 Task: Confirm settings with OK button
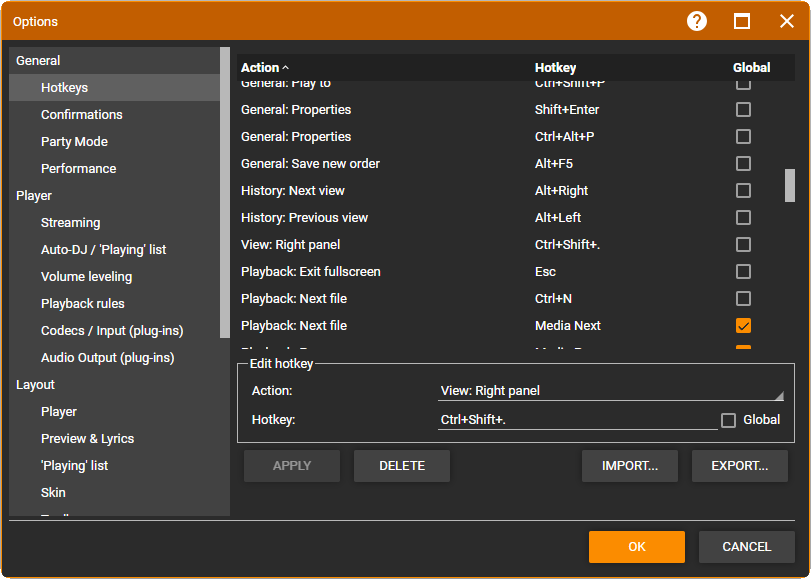[x=637, y=547]
